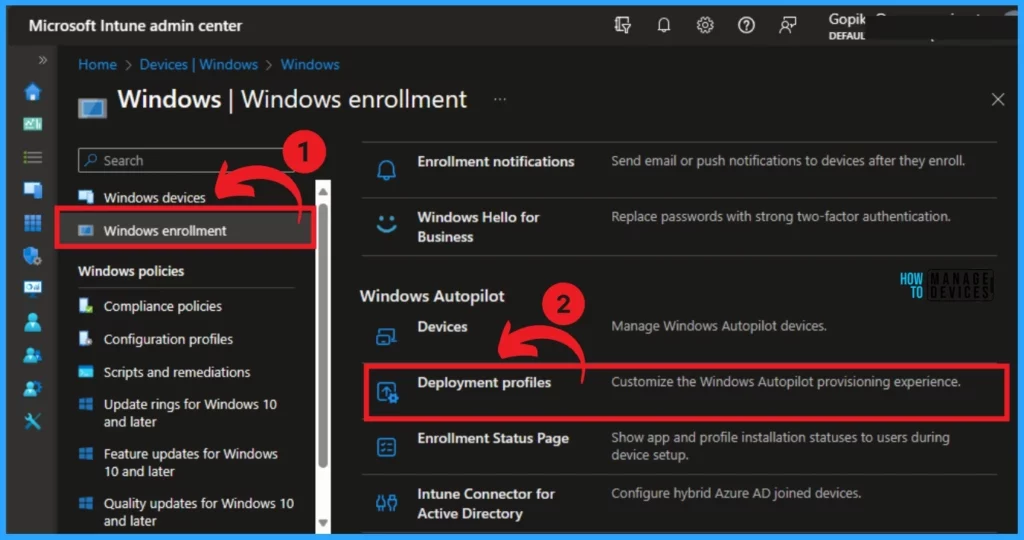Open Update rings for Windows 10 and later
The height and width of the screenshot is (540, 1024).
189,413
